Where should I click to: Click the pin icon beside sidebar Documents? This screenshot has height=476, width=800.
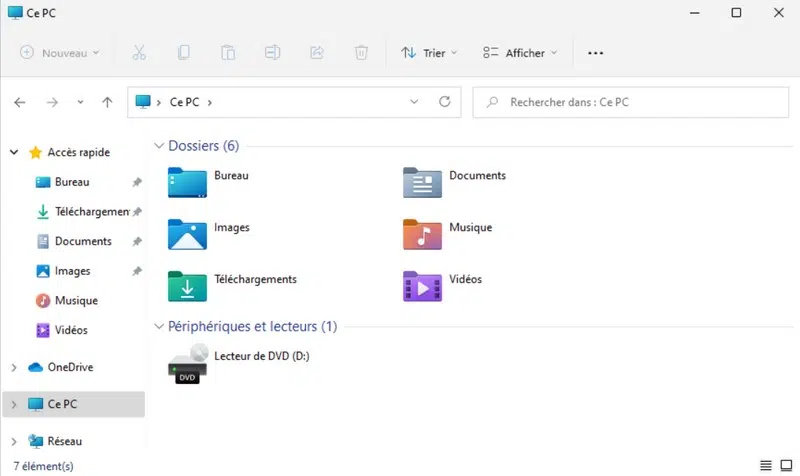tap(137, 241)
